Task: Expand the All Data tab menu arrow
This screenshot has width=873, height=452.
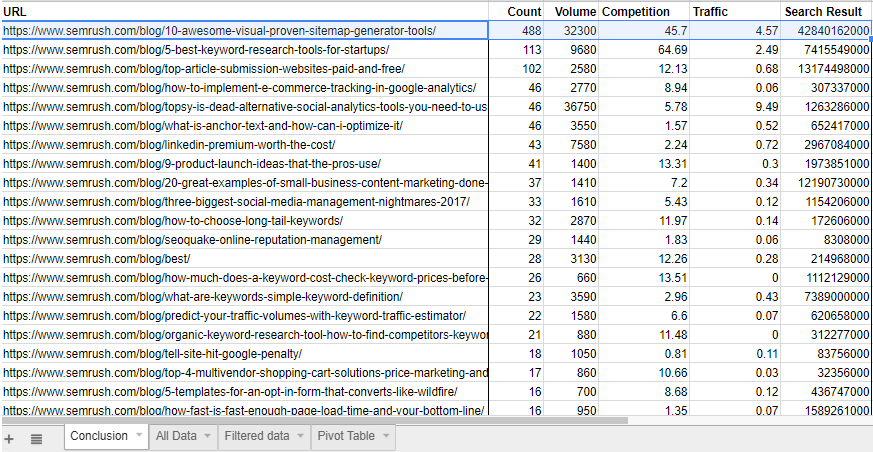Action: 207,436
